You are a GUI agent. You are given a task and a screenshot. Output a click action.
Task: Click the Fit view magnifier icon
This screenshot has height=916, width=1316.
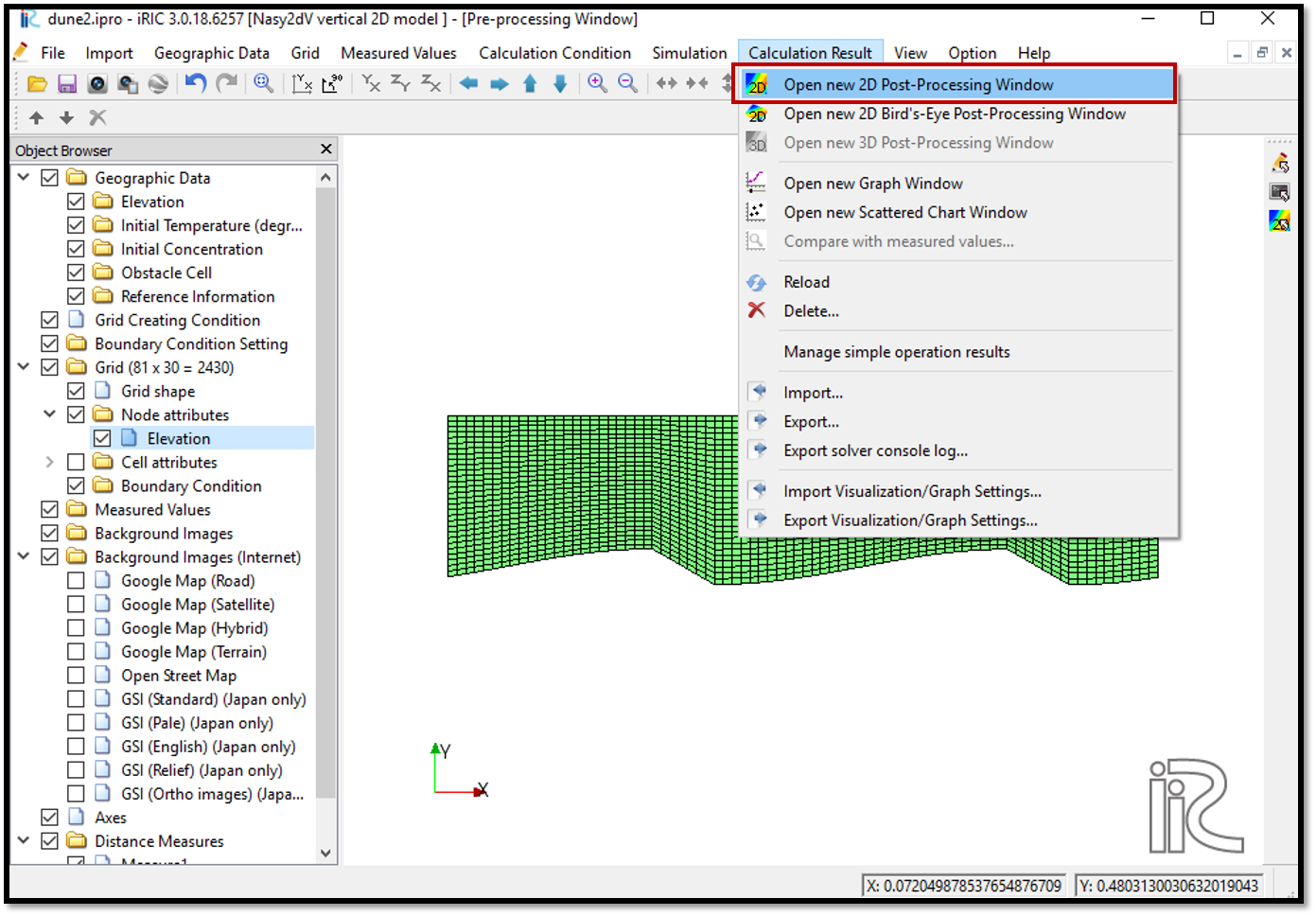click(x=264, y=83)
